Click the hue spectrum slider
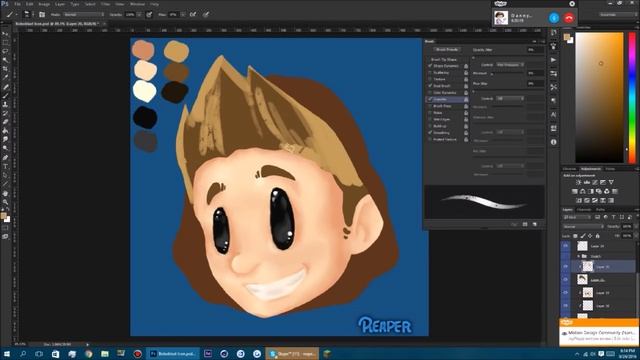The image size is (640, 360). pyautogui.click(x=632, y=98)
